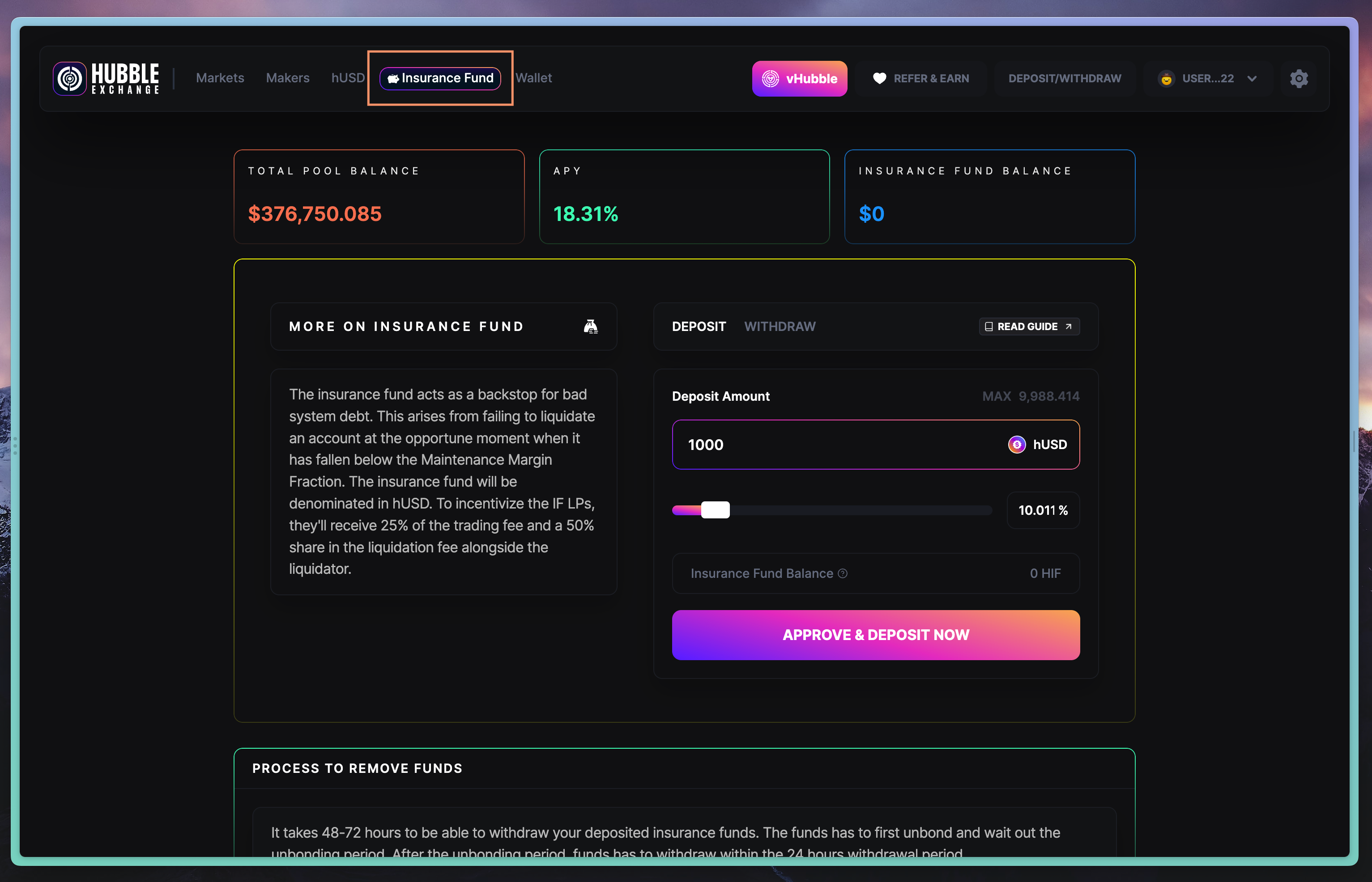Click the book icon in Read Guide

pyautogui.click(x=988, y=327)
